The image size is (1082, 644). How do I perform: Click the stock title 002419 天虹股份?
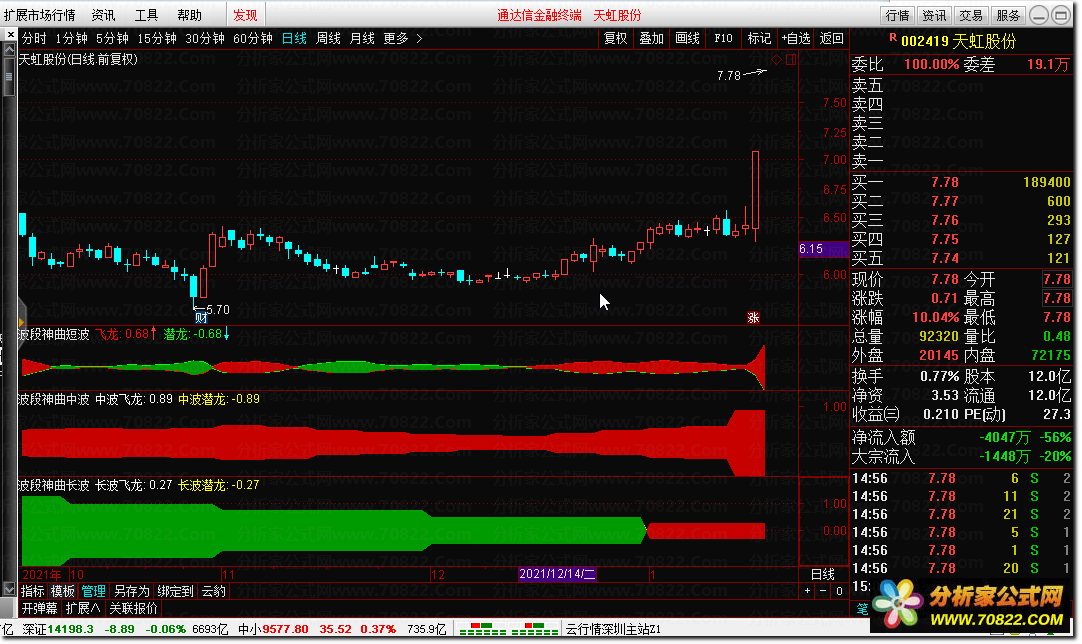958,41
